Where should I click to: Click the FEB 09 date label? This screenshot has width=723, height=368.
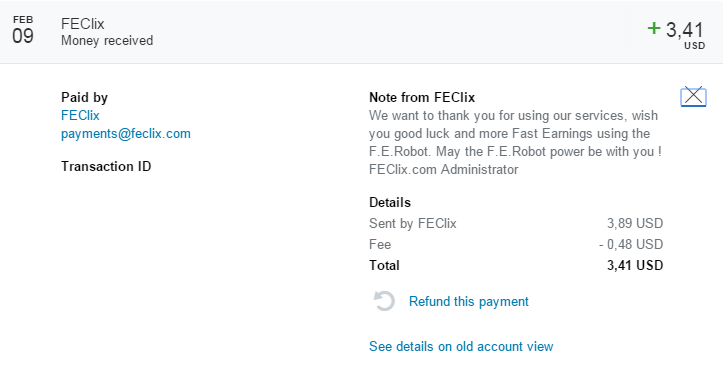point(23,30)
